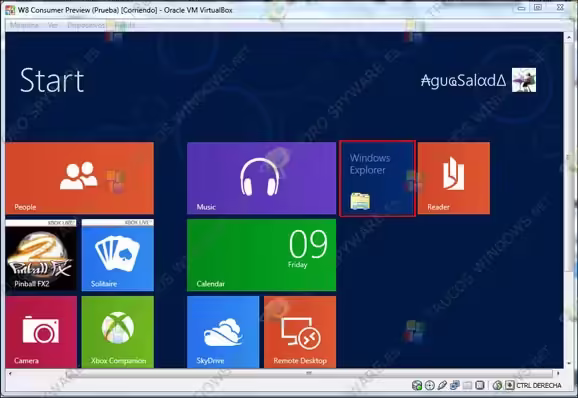Click the horizontal scrollbar left arrow

10,373
